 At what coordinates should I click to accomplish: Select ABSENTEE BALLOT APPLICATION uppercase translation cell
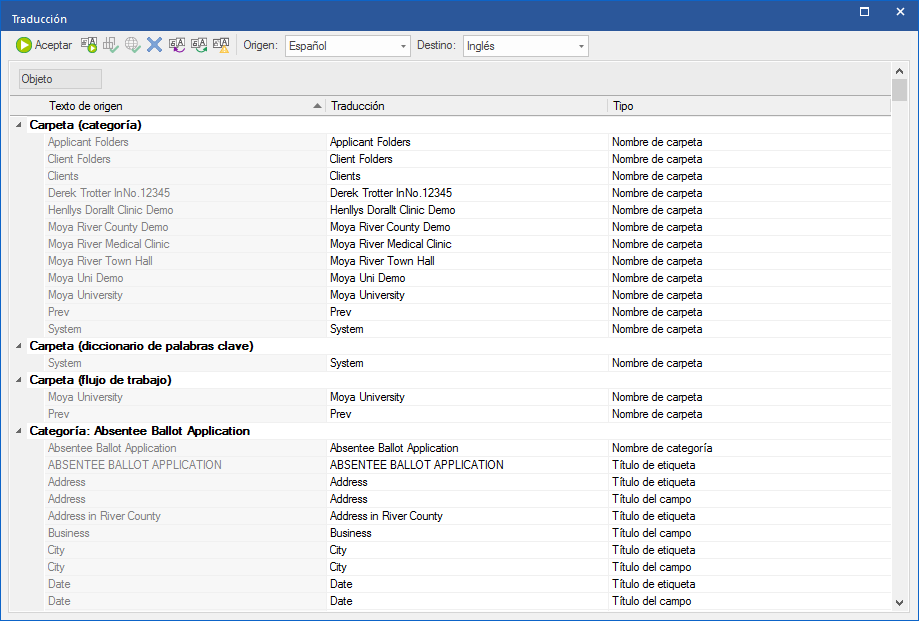(467, 465)
